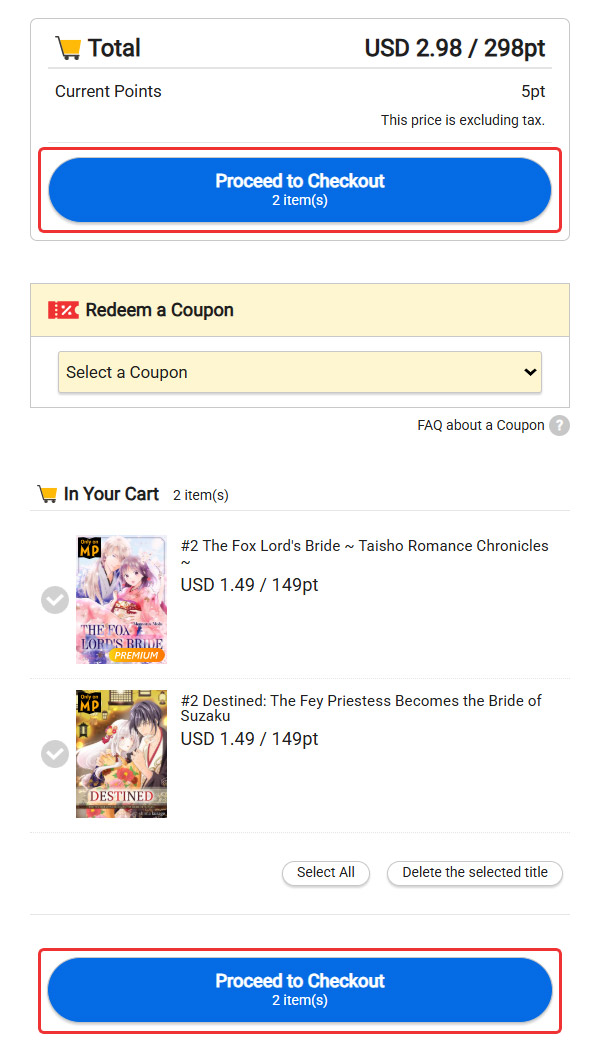This screenshot has height=1062, width=600.
Task: Click the MP badge on the Destined cover
Action: (92, 702)
